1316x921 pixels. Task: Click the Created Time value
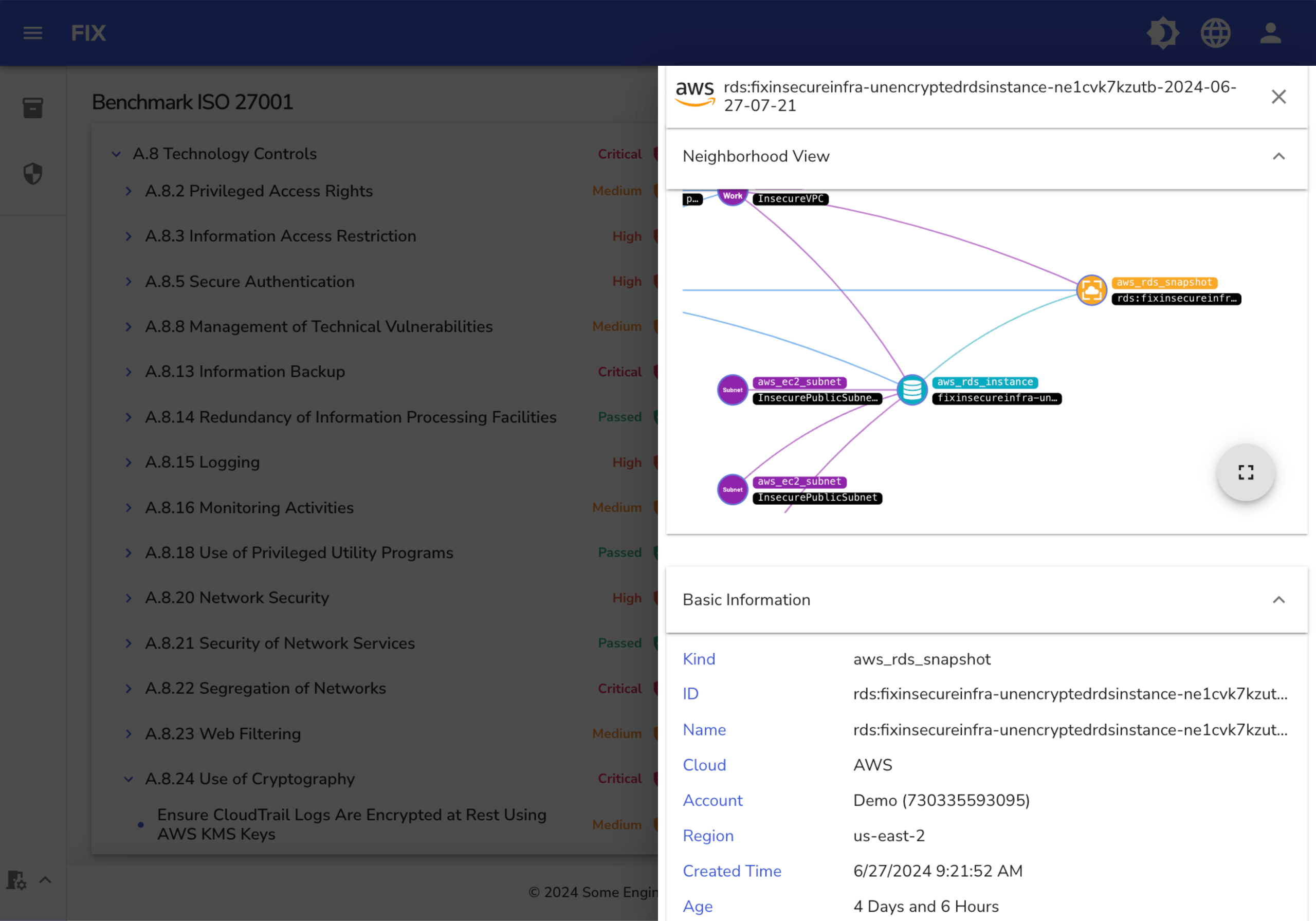(938, 871)
